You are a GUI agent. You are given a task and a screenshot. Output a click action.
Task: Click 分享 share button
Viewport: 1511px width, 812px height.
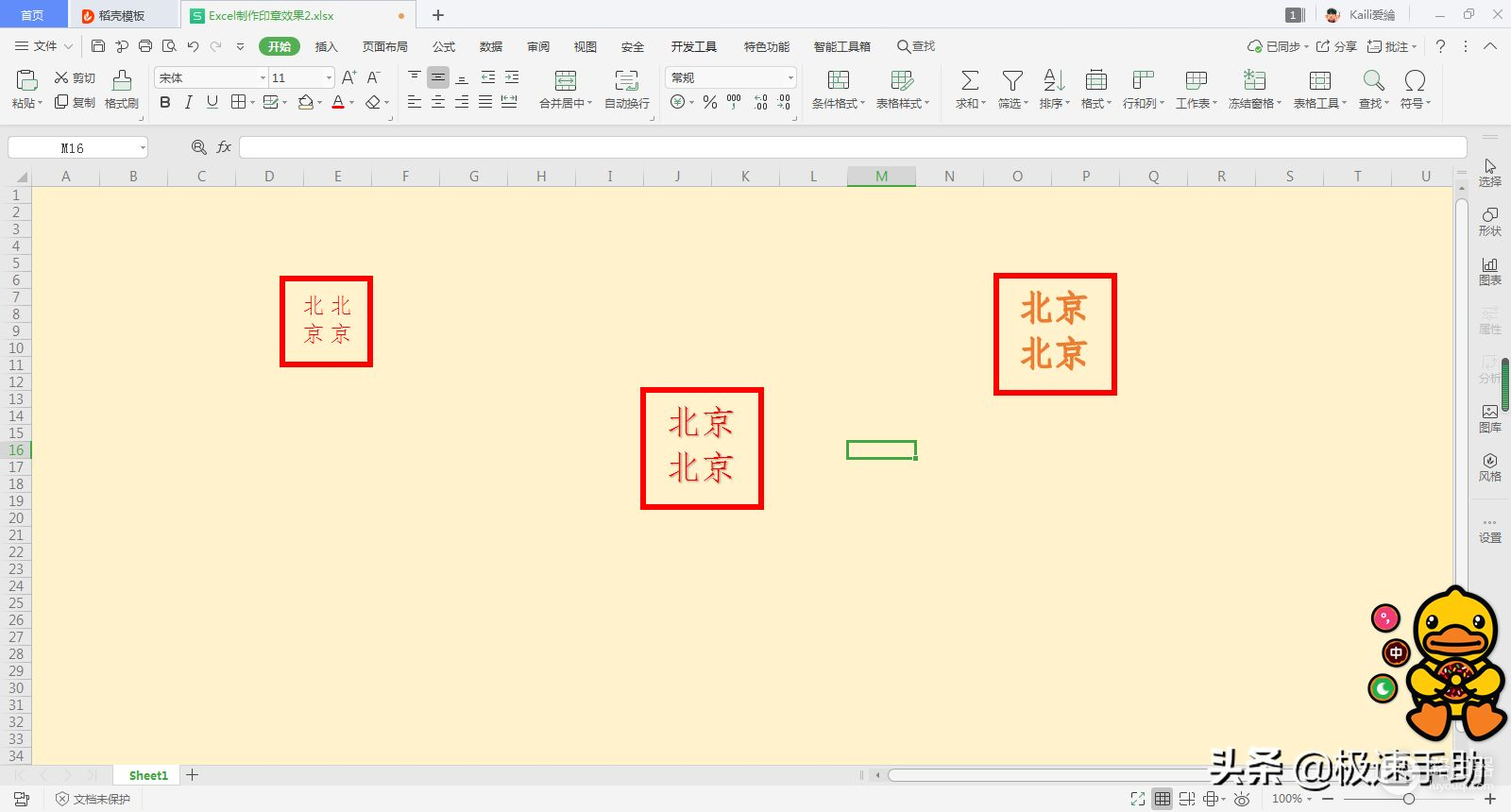coord(1337,46)
